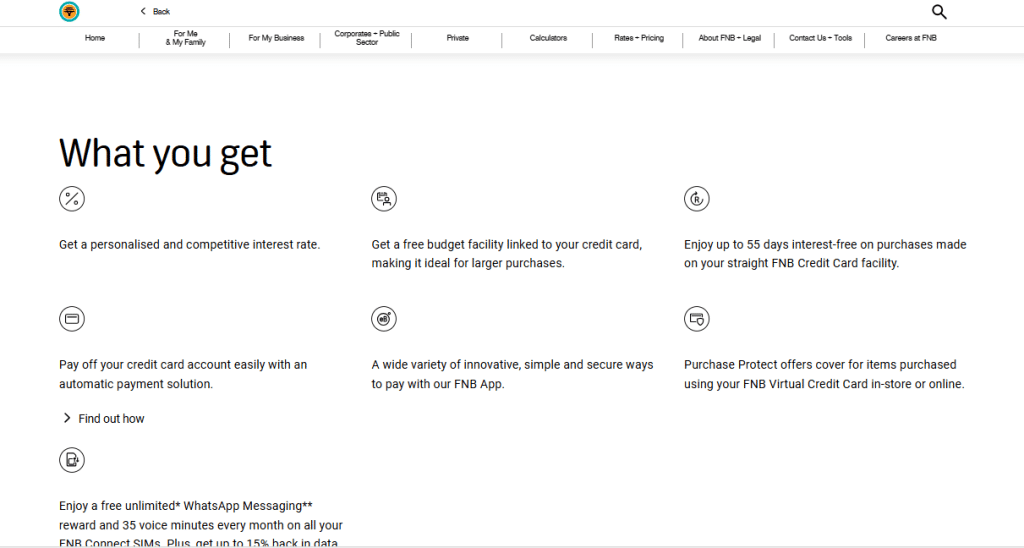1024x548 pixels.
Task: Click the percentage interest rate icon
Action: coord(72,199)
